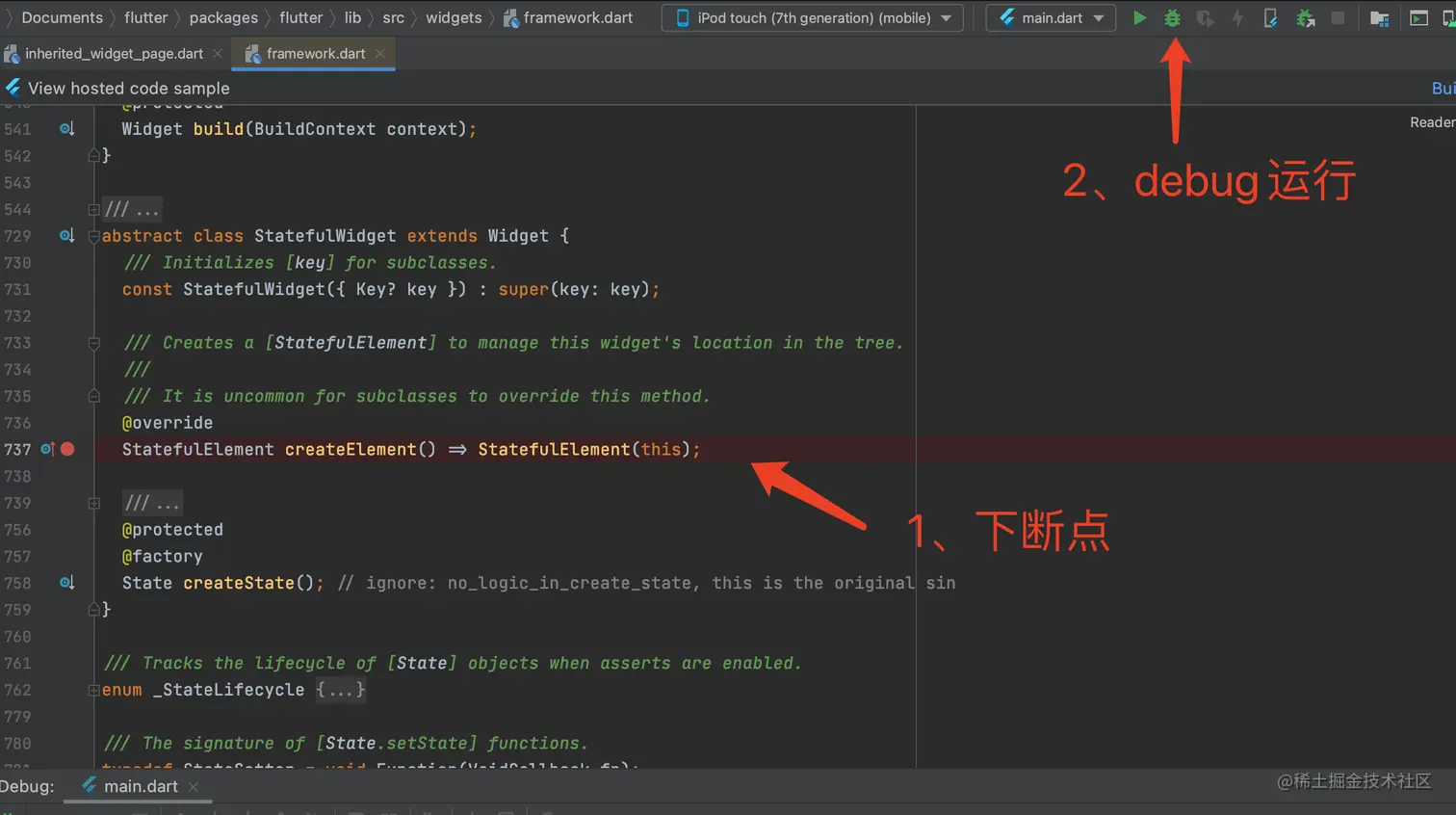Image resolution: width=1456 pixels, height=815 pixels.
Task: Expand the folded comment at line 739
Action: [x=93, y=503]
